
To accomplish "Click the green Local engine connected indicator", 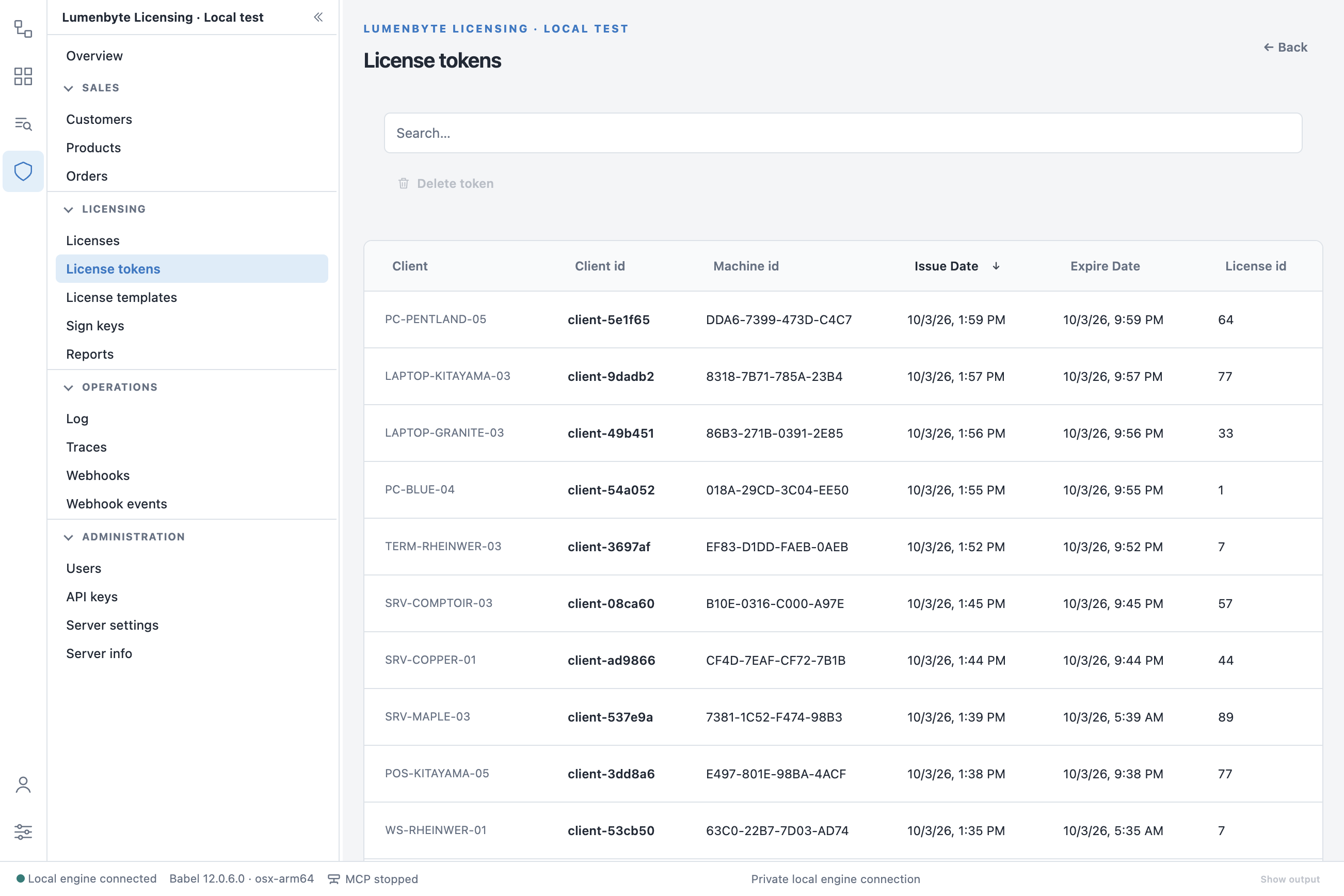I will tap(21, 878).
